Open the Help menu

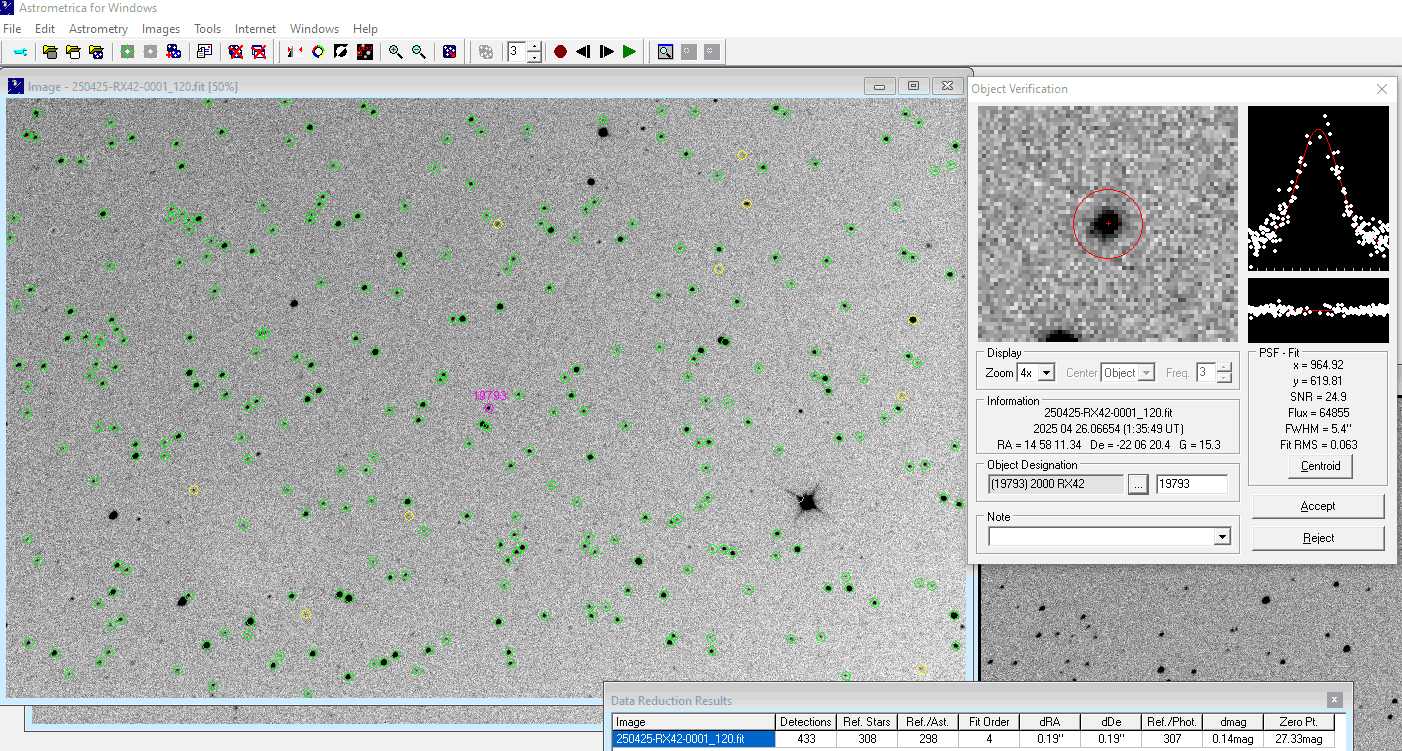coord(365,29)
